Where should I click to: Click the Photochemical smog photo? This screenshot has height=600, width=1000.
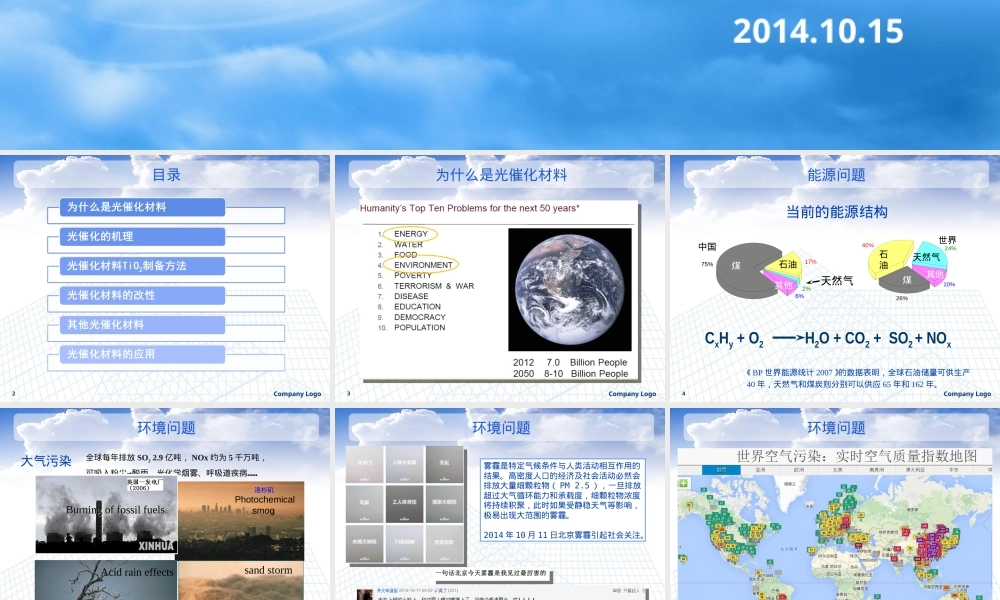(x=241, y=520)
